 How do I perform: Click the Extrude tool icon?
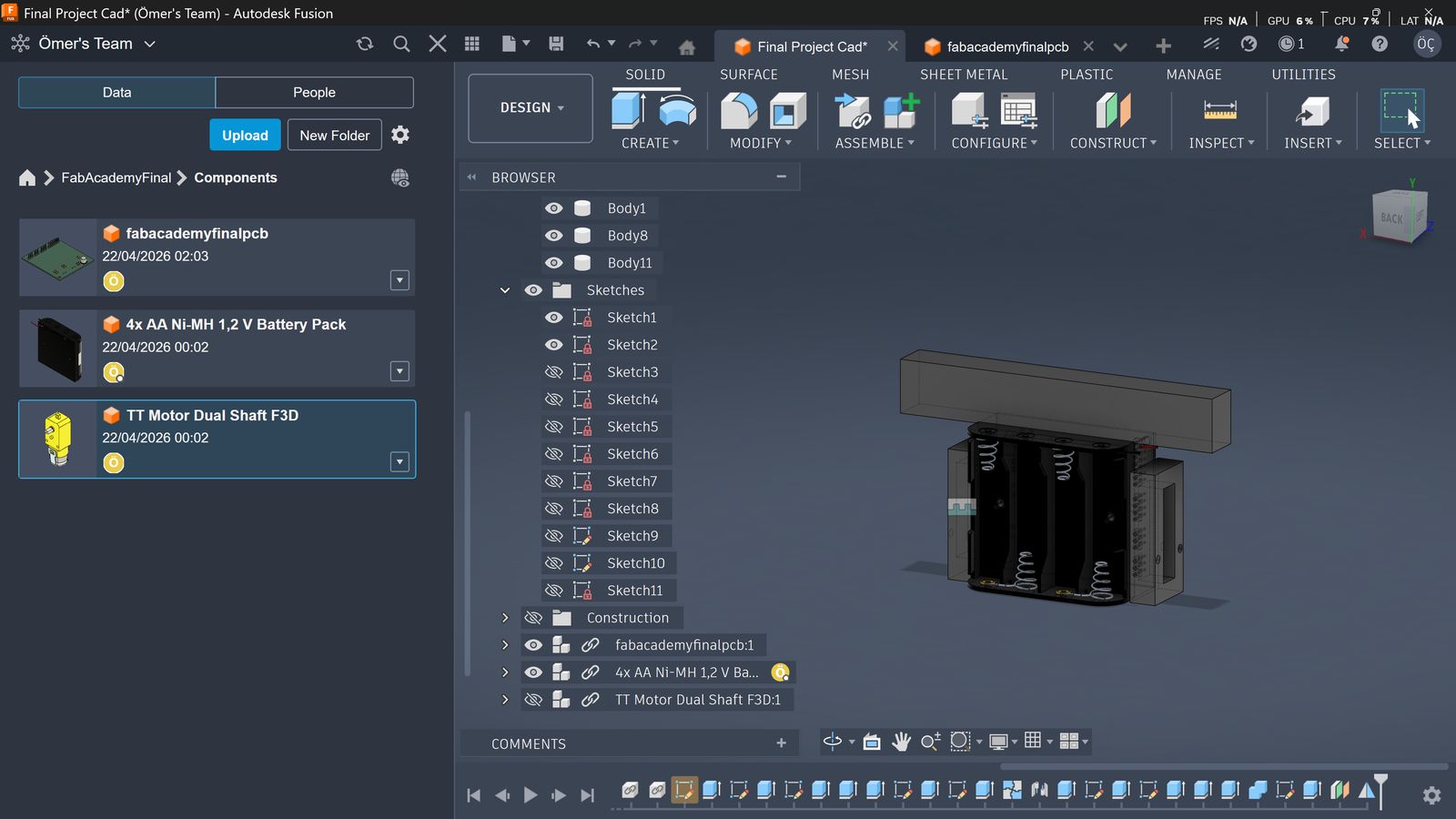tap(629, 110)
